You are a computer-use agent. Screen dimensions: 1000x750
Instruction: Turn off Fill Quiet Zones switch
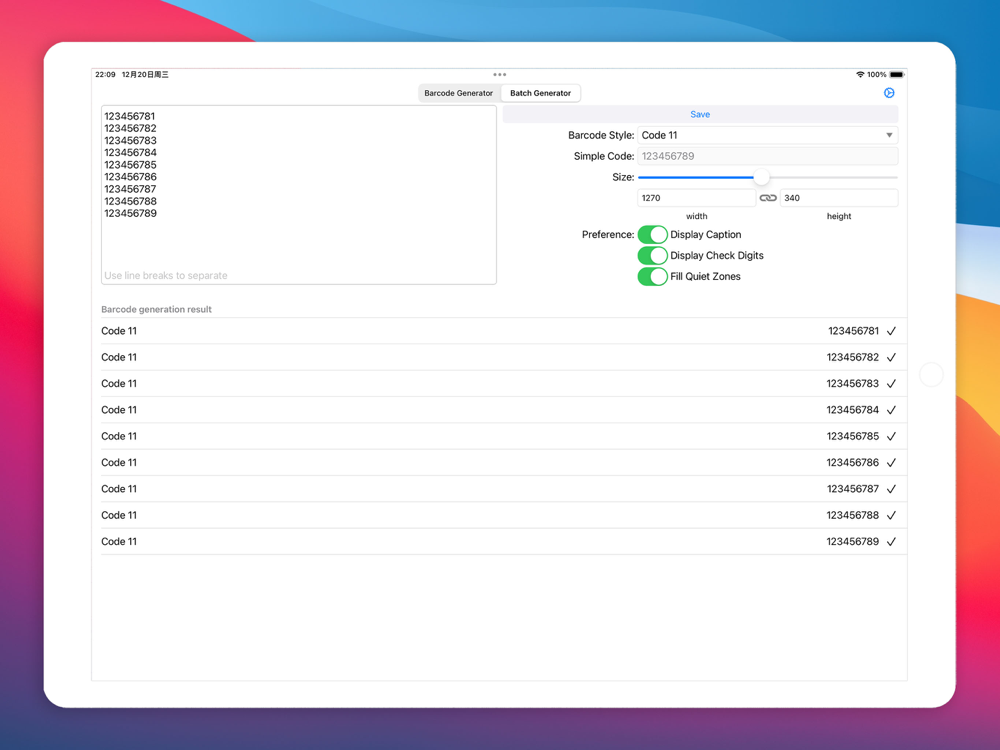click(x=652, y=277)
